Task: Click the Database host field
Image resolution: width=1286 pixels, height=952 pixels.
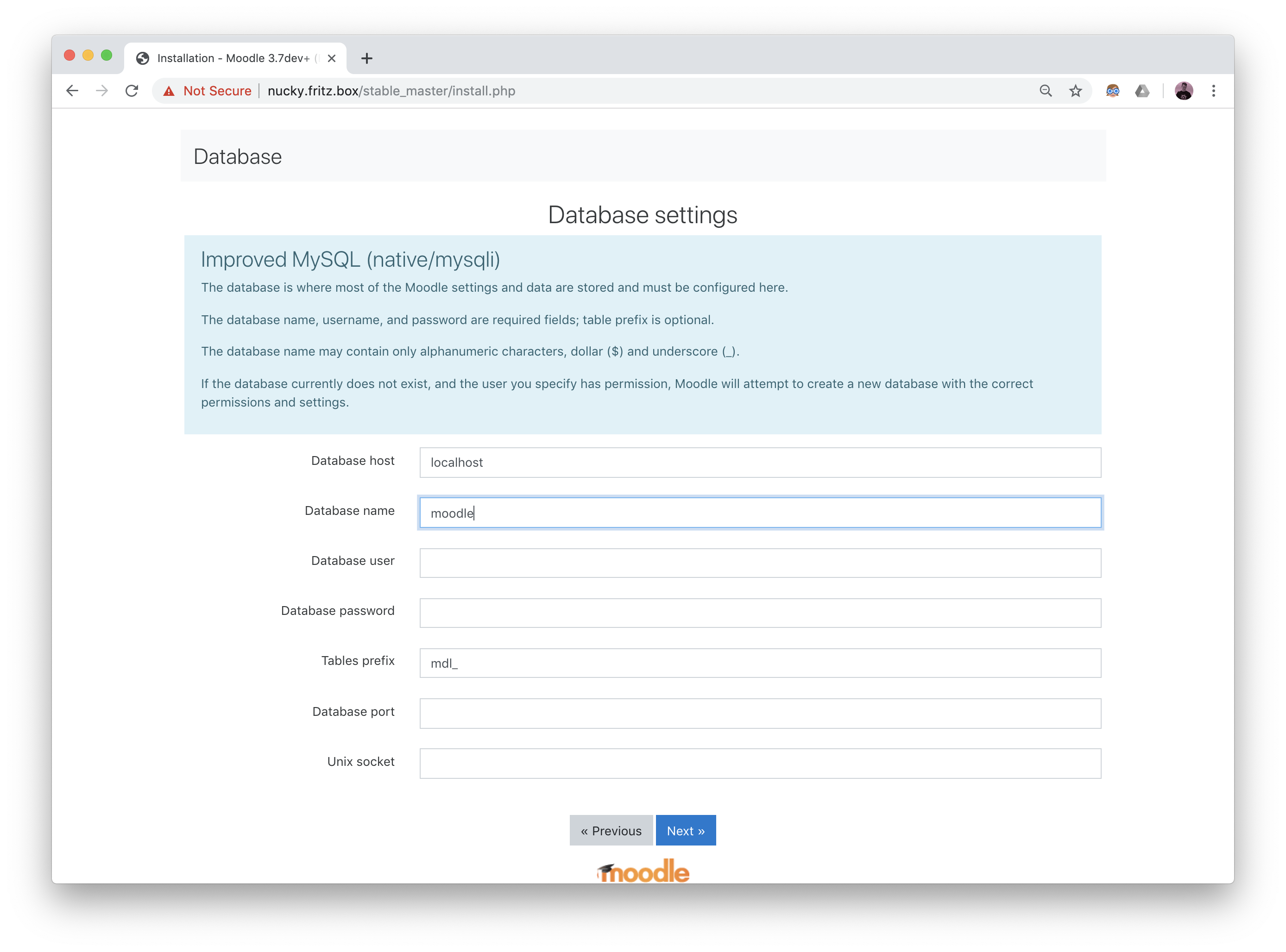Action: click(760, 462)
